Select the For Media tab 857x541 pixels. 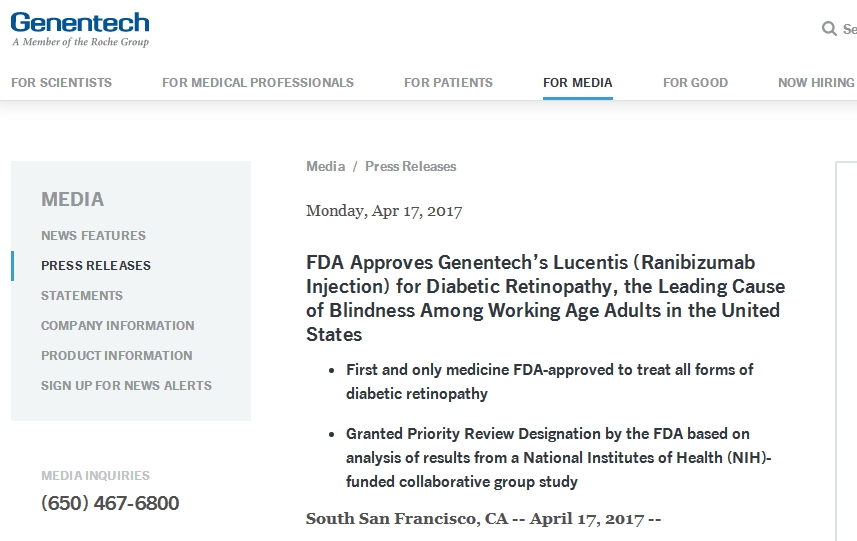point(578,83)
